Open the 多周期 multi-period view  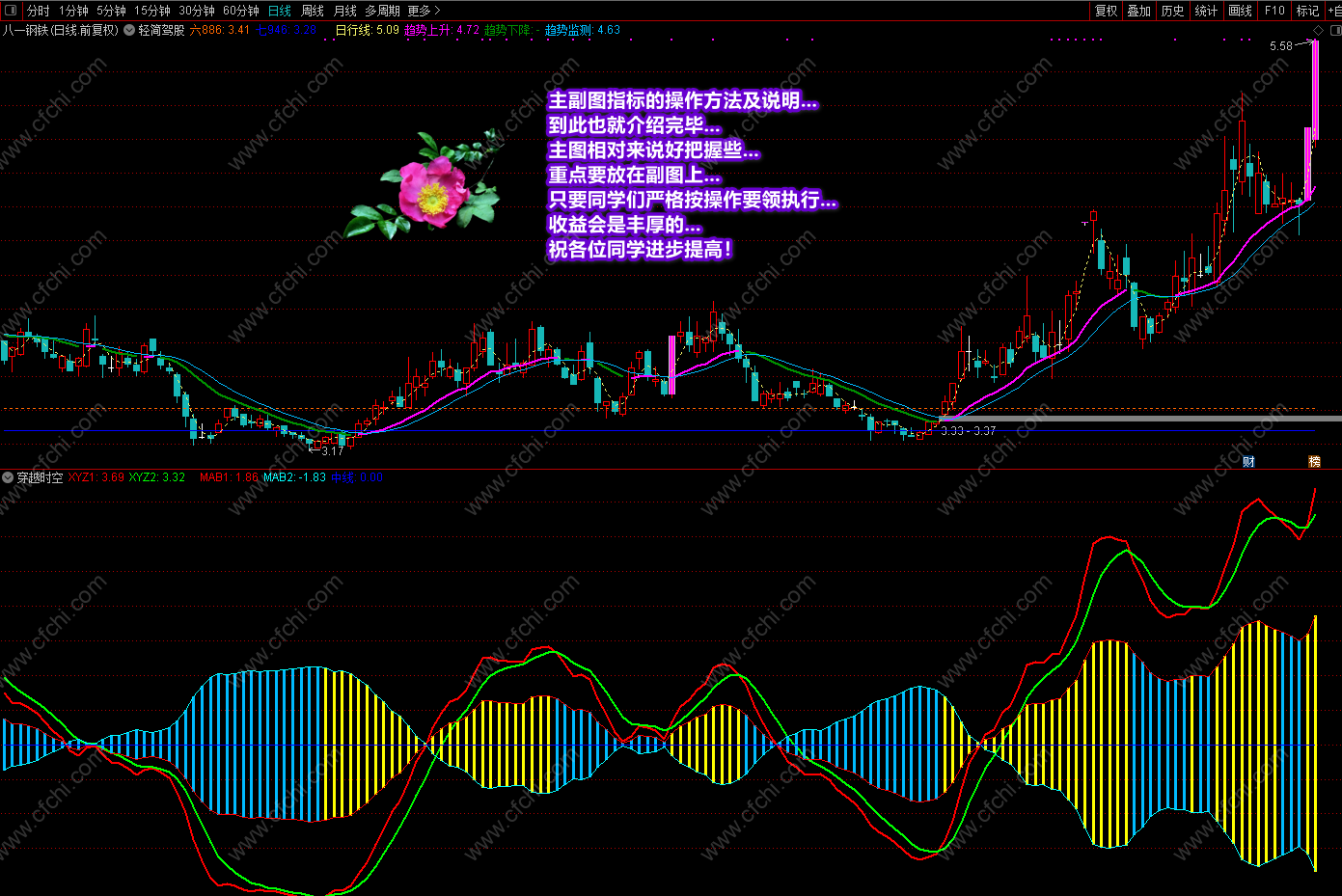click(x=382, y=11)
